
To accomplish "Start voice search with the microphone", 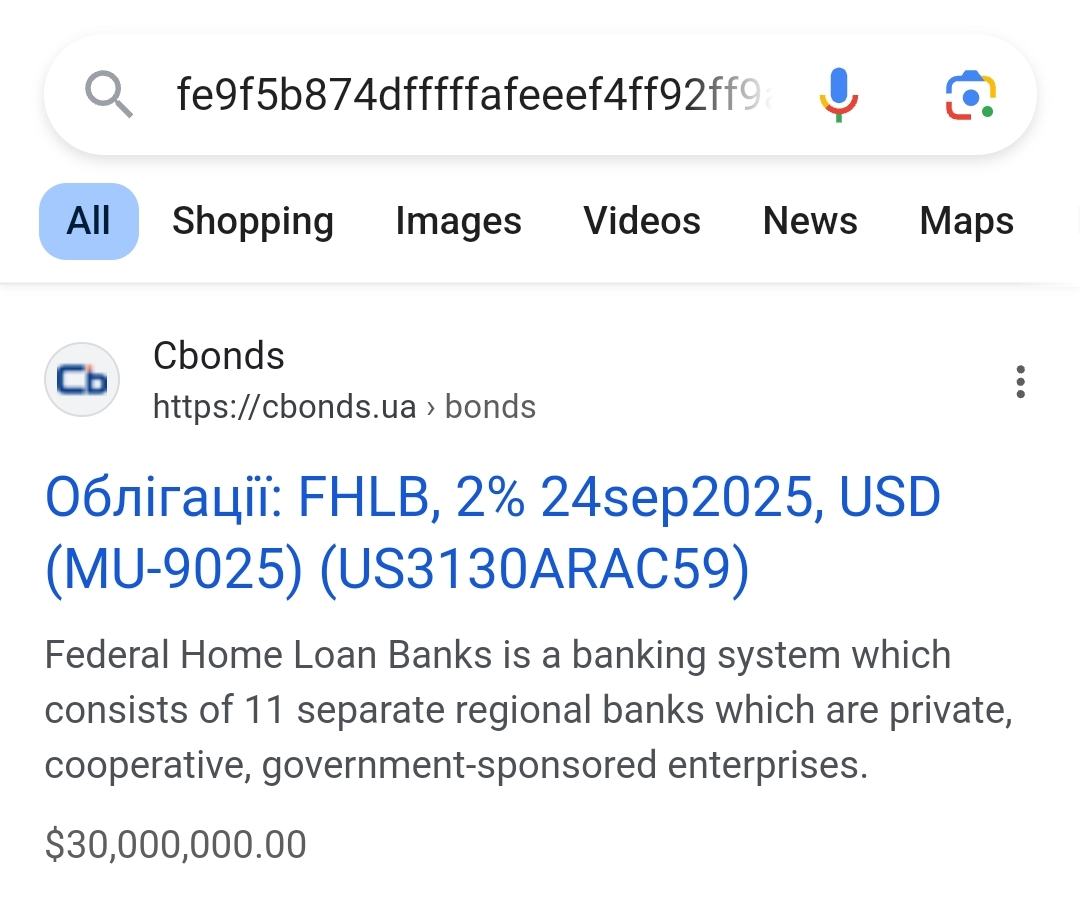I will [x=839, y=95].
